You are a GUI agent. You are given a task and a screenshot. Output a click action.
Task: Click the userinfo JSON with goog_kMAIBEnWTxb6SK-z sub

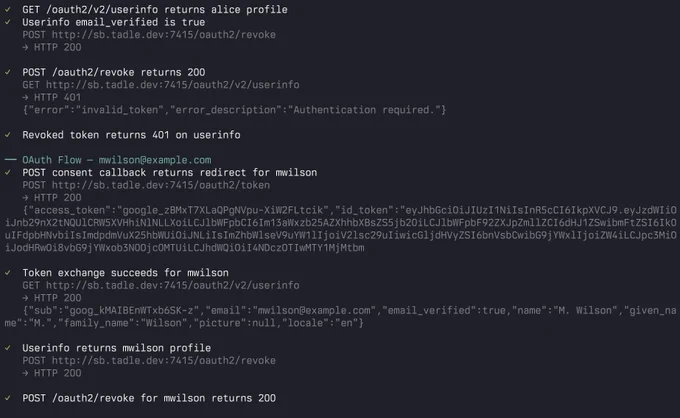[x=341, y=317]
